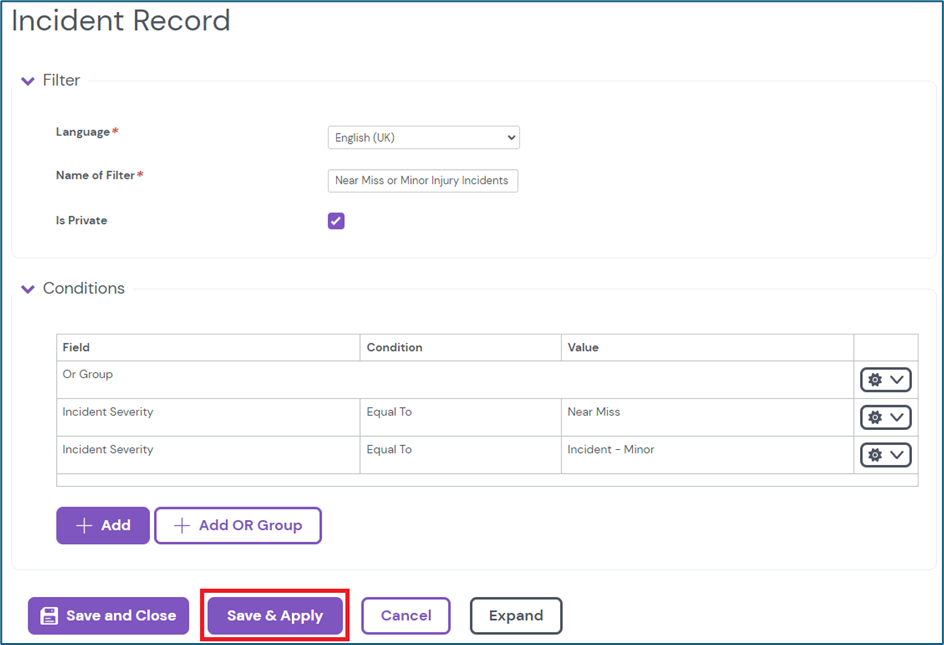Click the Save & Apply button
This screenshot has height=645, width=944.
[x=275, y=616]
